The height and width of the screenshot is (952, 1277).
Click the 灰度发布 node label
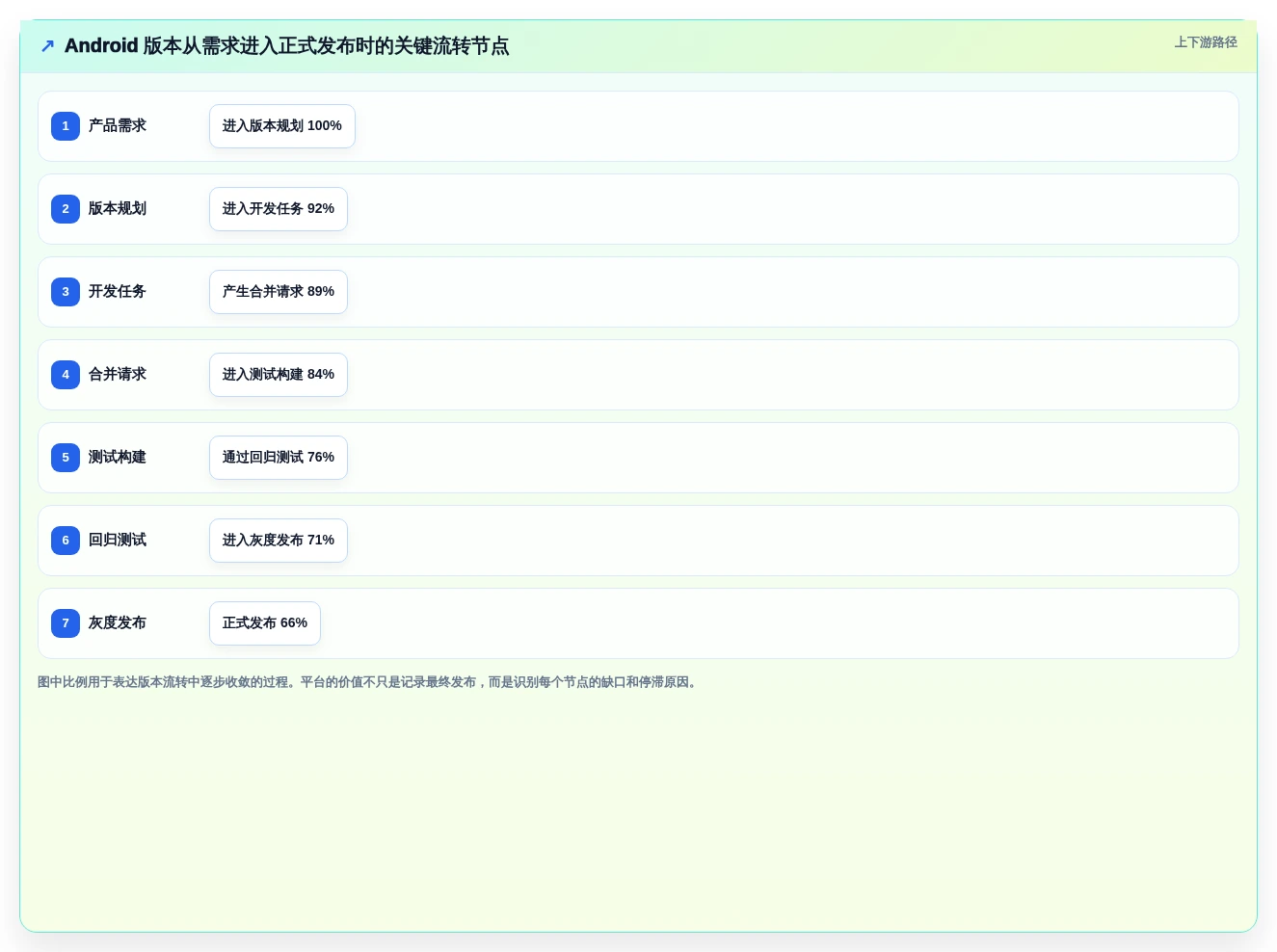pos(118,623)
